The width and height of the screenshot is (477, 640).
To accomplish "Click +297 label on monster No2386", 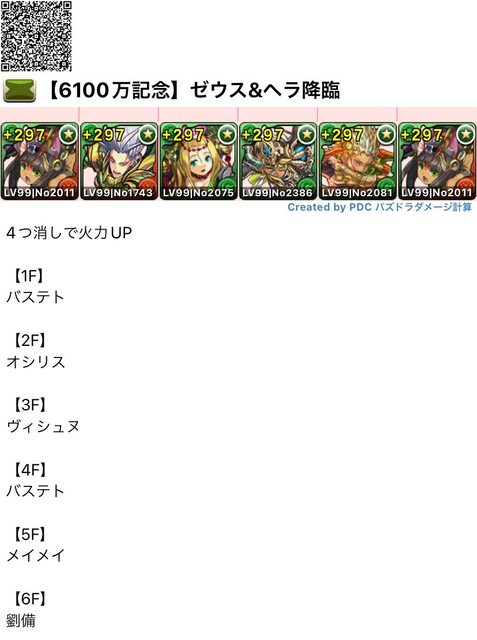I will coord(262,135).
